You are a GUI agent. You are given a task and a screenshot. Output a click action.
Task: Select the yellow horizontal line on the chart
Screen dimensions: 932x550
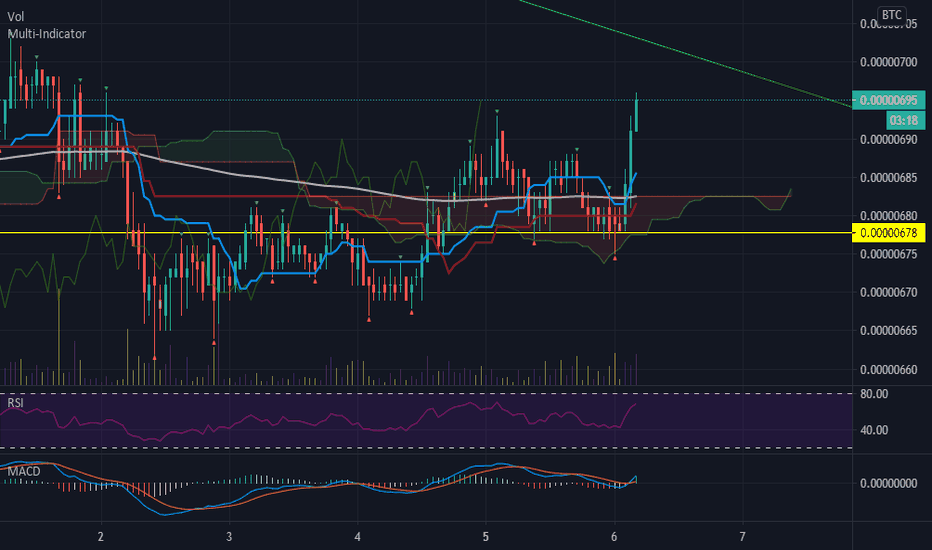(426, 232)
